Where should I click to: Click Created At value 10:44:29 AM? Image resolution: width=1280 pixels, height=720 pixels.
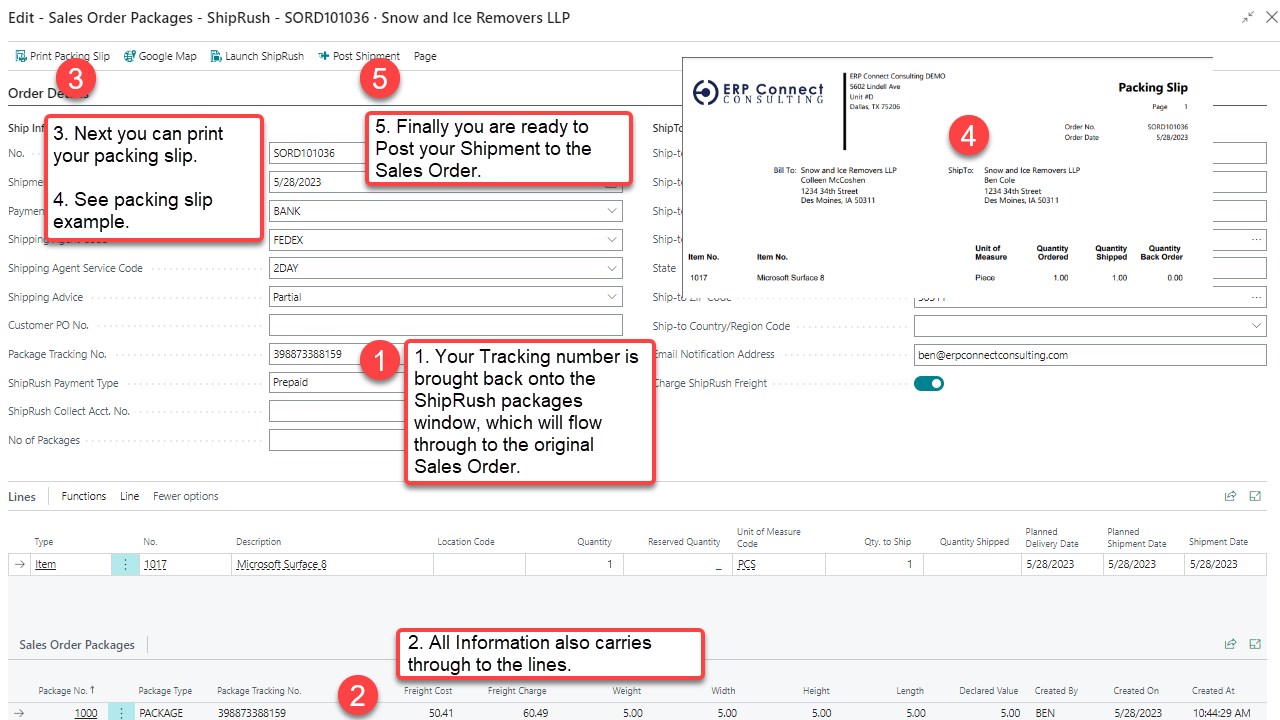(x=1221, y=713)
